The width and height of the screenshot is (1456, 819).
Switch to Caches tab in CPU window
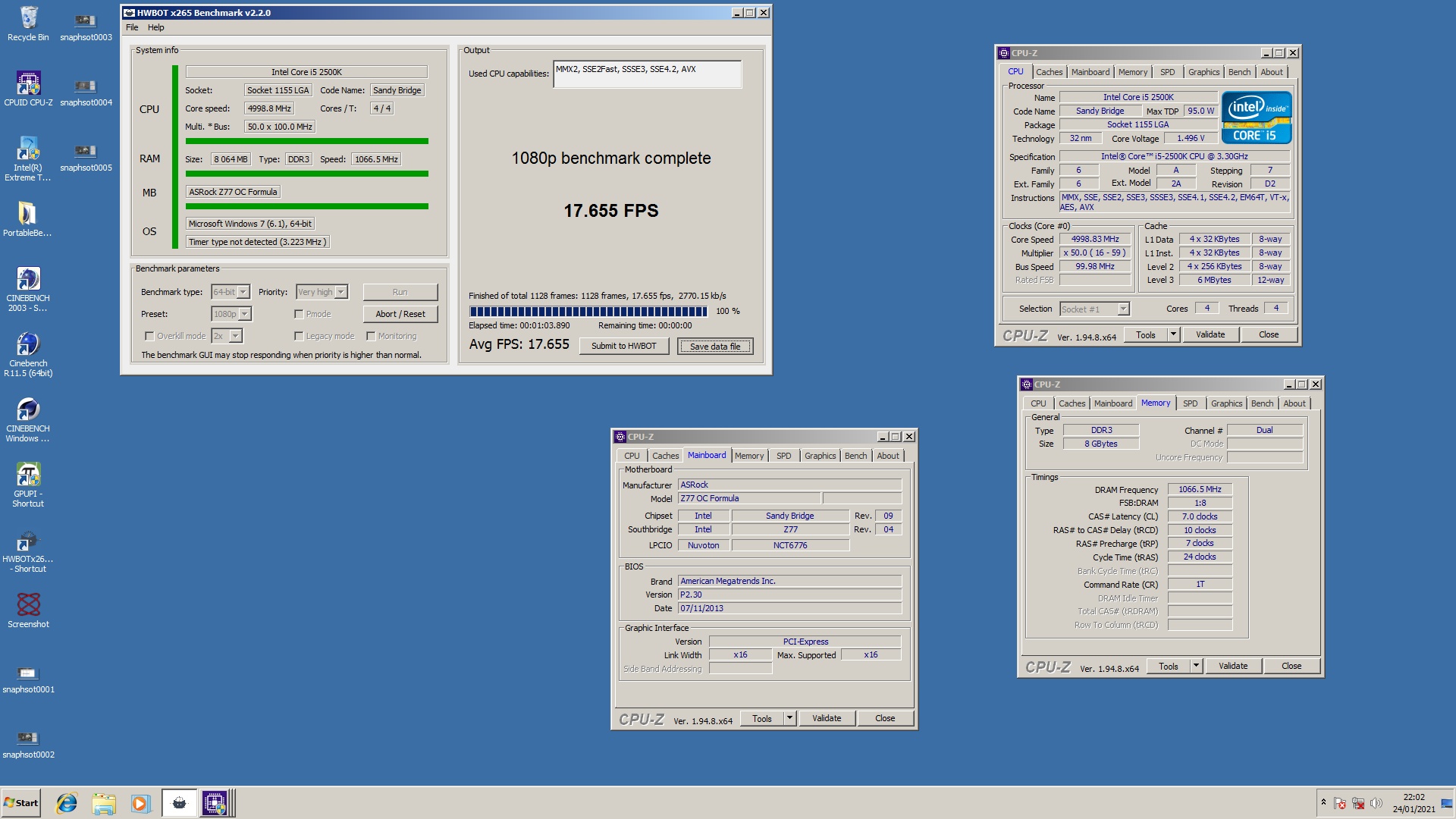(1049, 72)
